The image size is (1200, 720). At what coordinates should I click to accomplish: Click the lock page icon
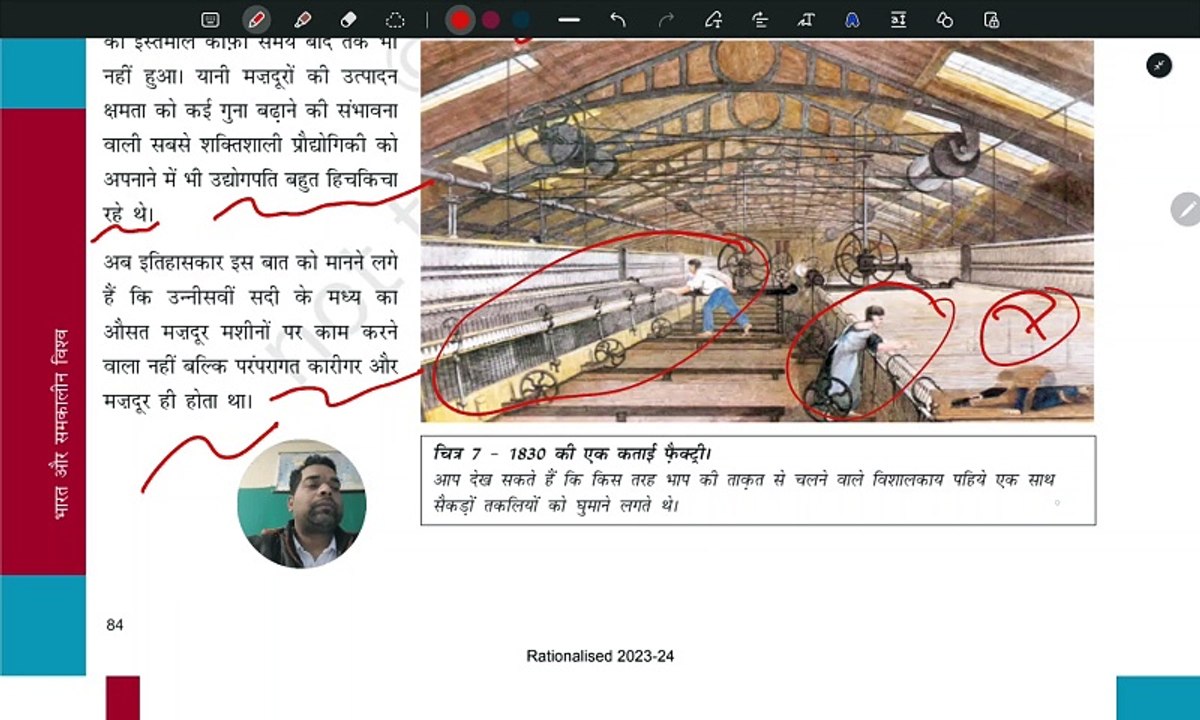[x=991, y=19]
